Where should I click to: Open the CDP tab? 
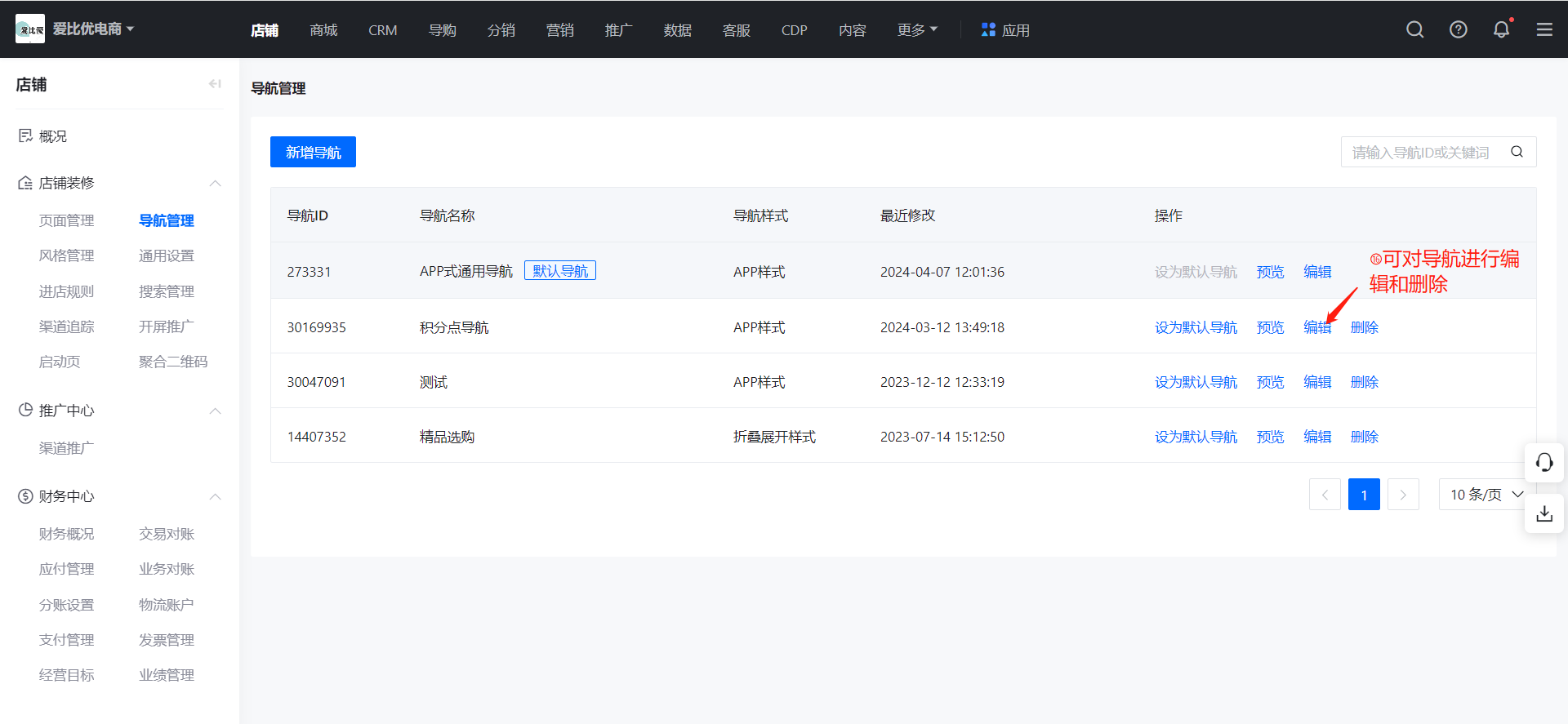794,30
